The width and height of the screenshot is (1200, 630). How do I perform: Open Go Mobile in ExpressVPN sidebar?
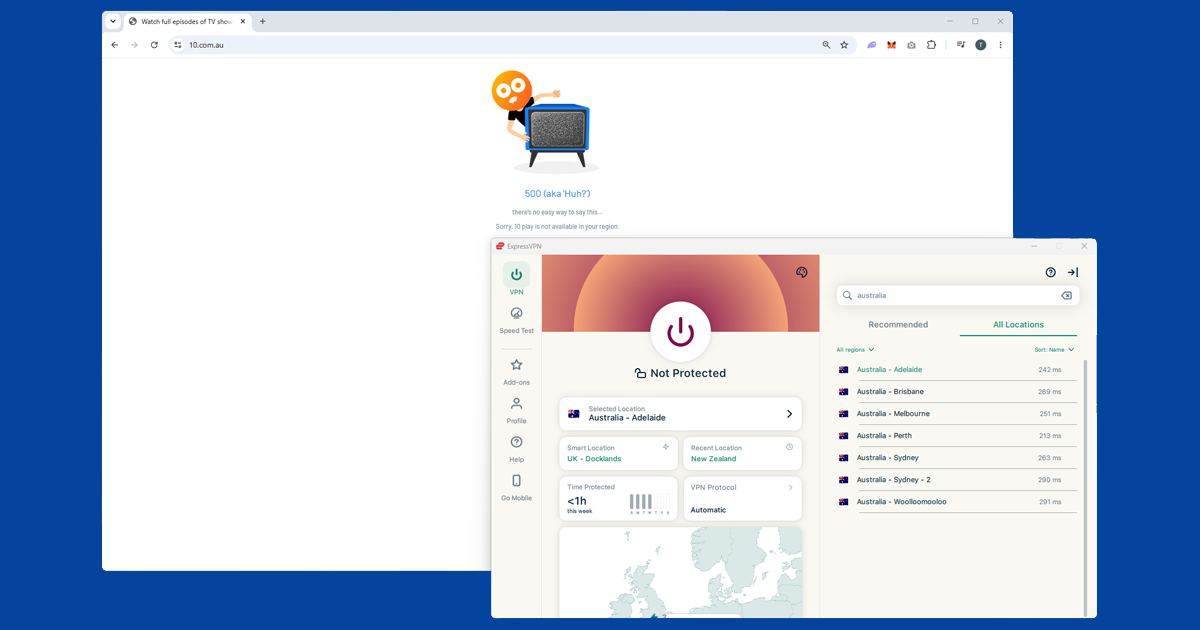pos(516,487)
